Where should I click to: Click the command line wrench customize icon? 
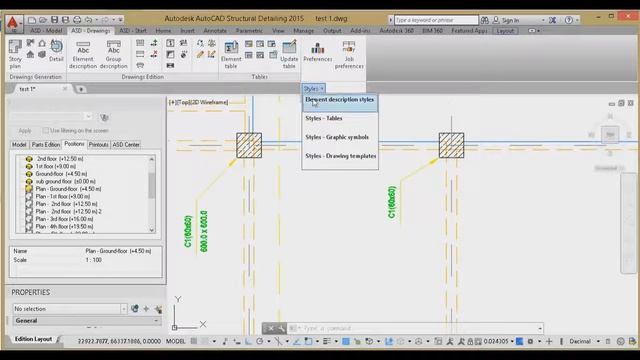(281, 328)
